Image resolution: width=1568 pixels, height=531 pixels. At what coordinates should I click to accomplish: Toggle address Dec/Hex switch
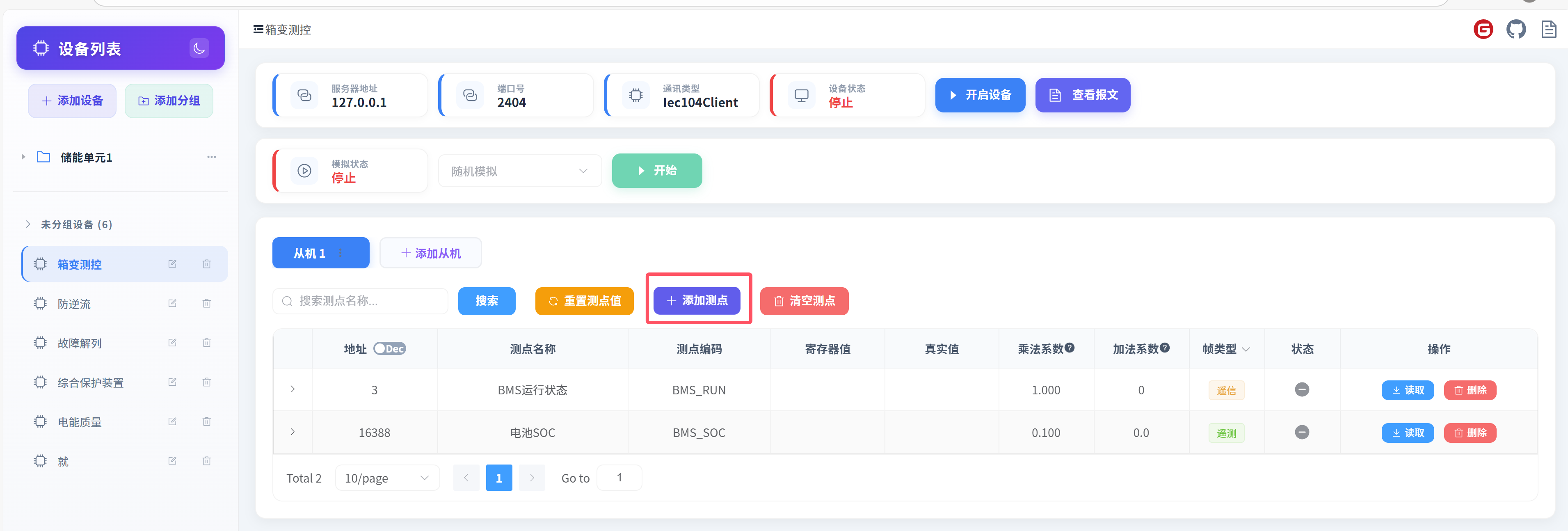click(x=390, y=349)
